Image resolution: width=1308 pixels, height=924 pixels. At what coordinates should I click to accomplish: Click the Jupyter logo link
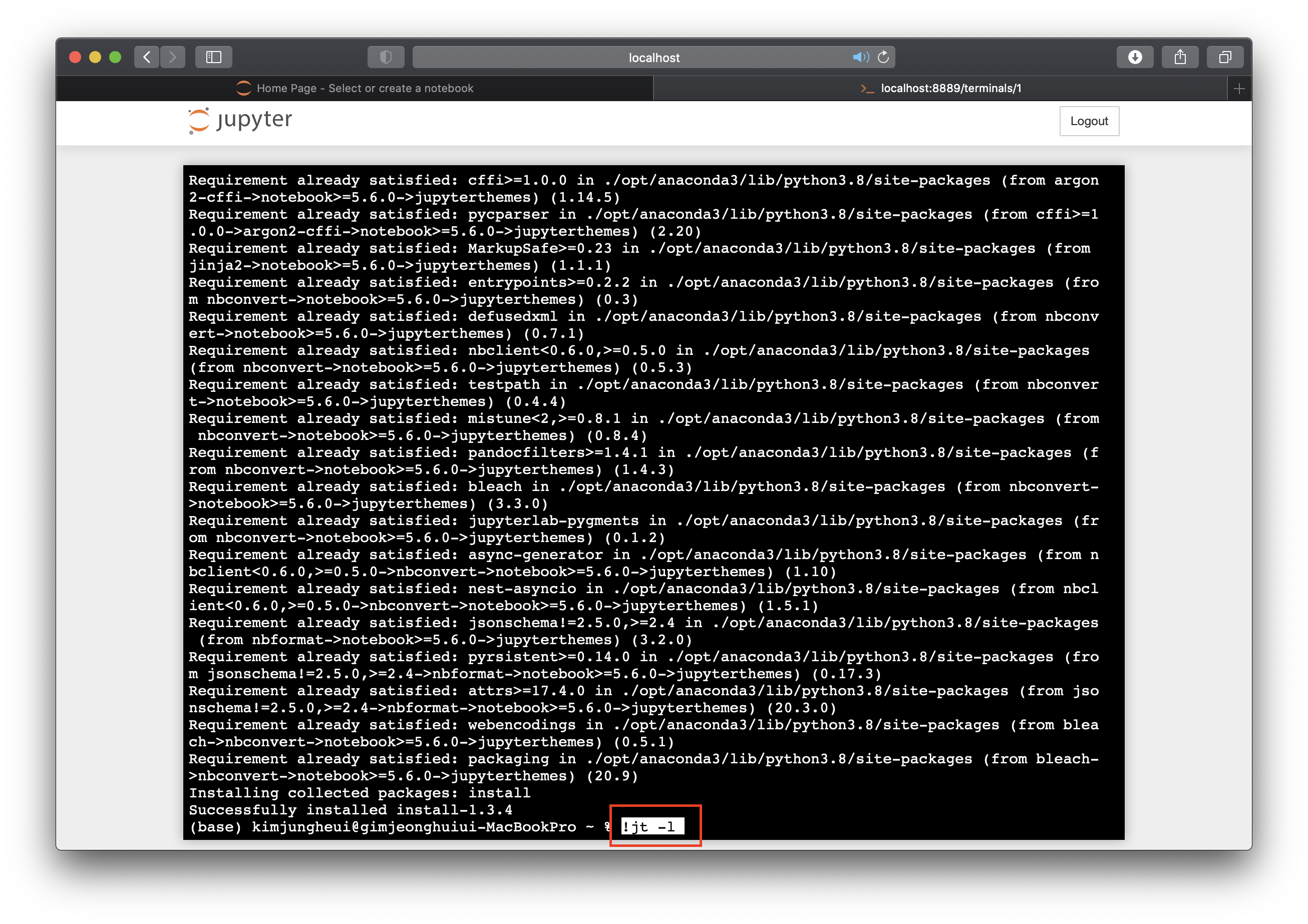240,120
